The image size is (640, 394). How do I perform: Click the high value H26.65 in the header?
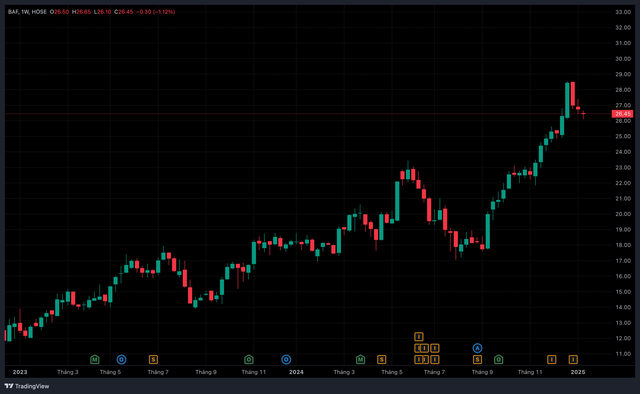[x=81, y=12]
